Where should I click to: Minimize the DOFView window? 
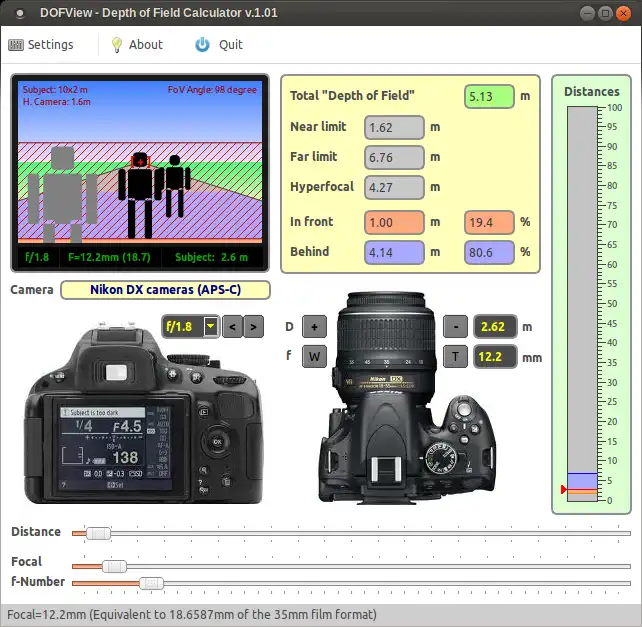[x=587, y=13]
